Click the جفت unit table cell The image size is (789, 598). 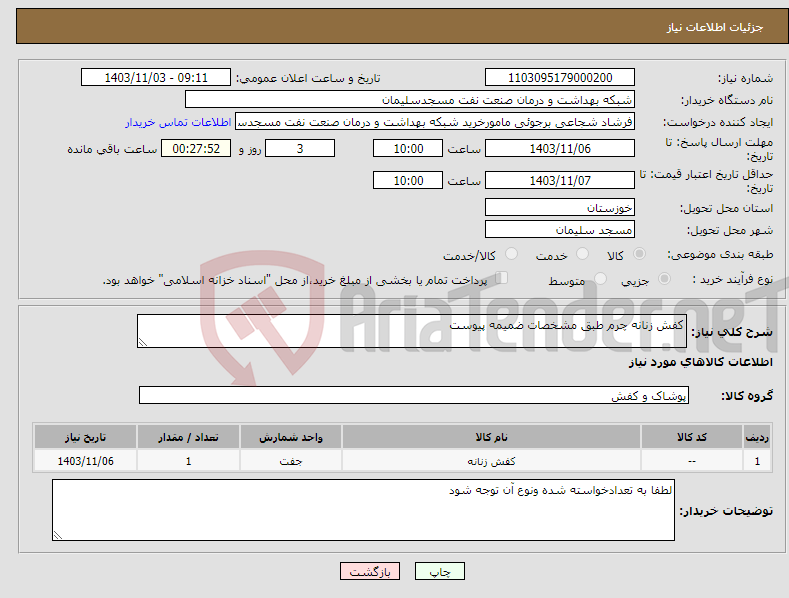[291, 461]
